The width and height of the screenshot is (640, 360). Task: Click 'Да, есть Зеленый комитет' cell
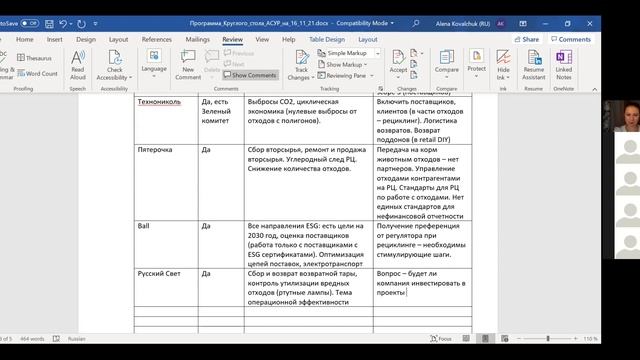(x=221, y=120)
